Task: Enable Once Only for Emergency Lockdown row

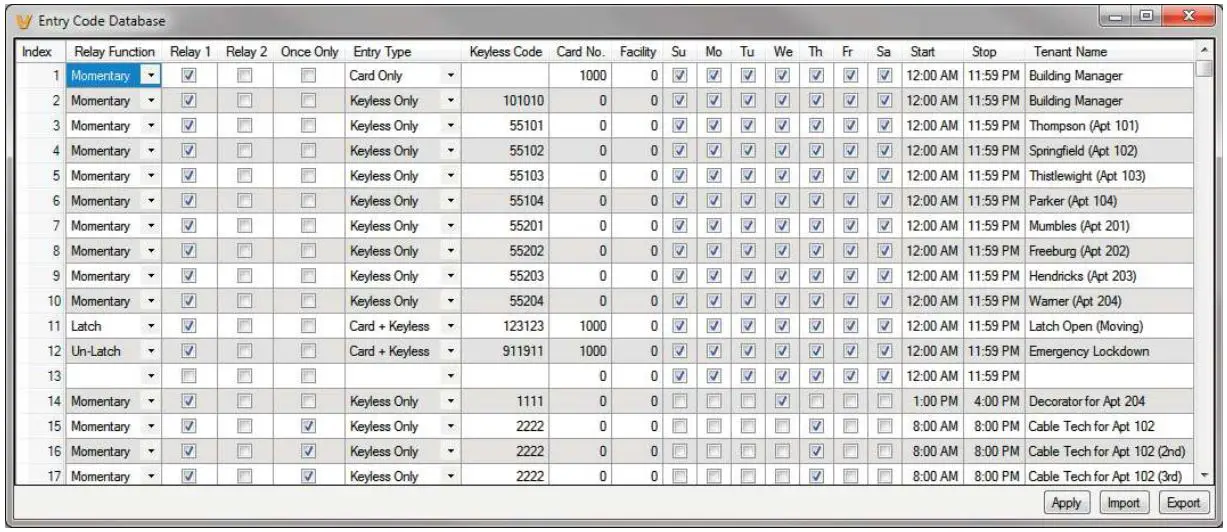Action: [x=310, y=351]
